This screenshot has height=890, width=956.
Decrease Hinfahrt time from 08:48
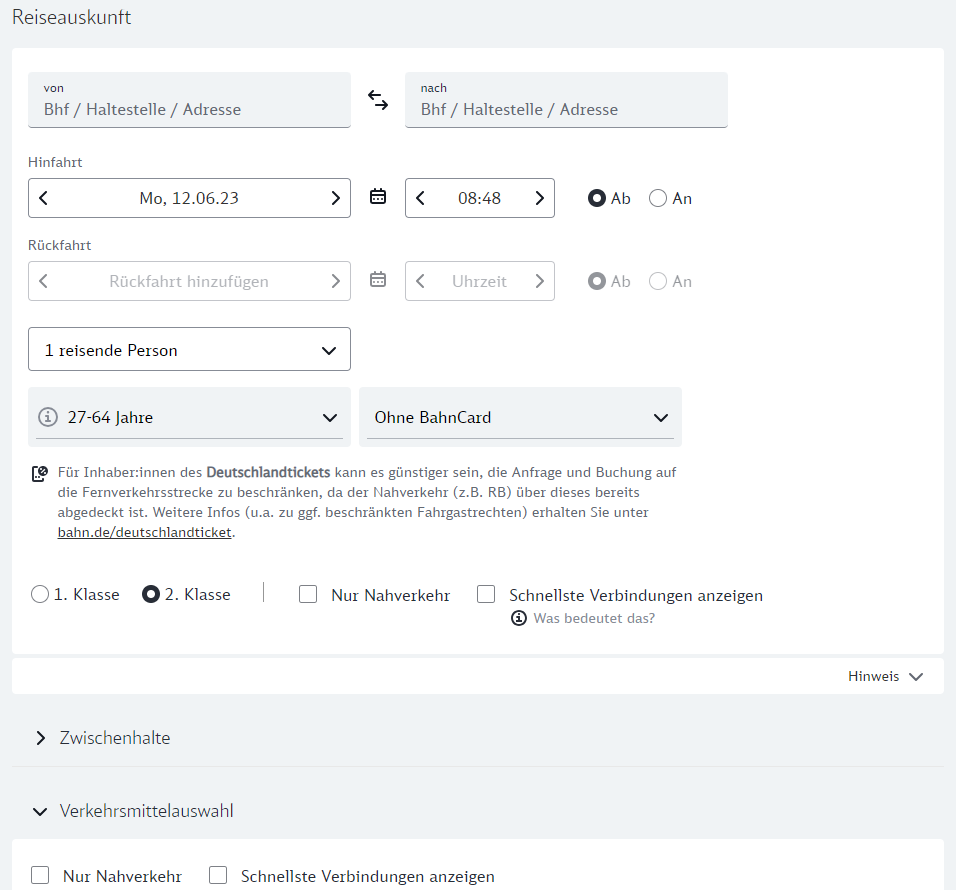[x=420, y=198]
